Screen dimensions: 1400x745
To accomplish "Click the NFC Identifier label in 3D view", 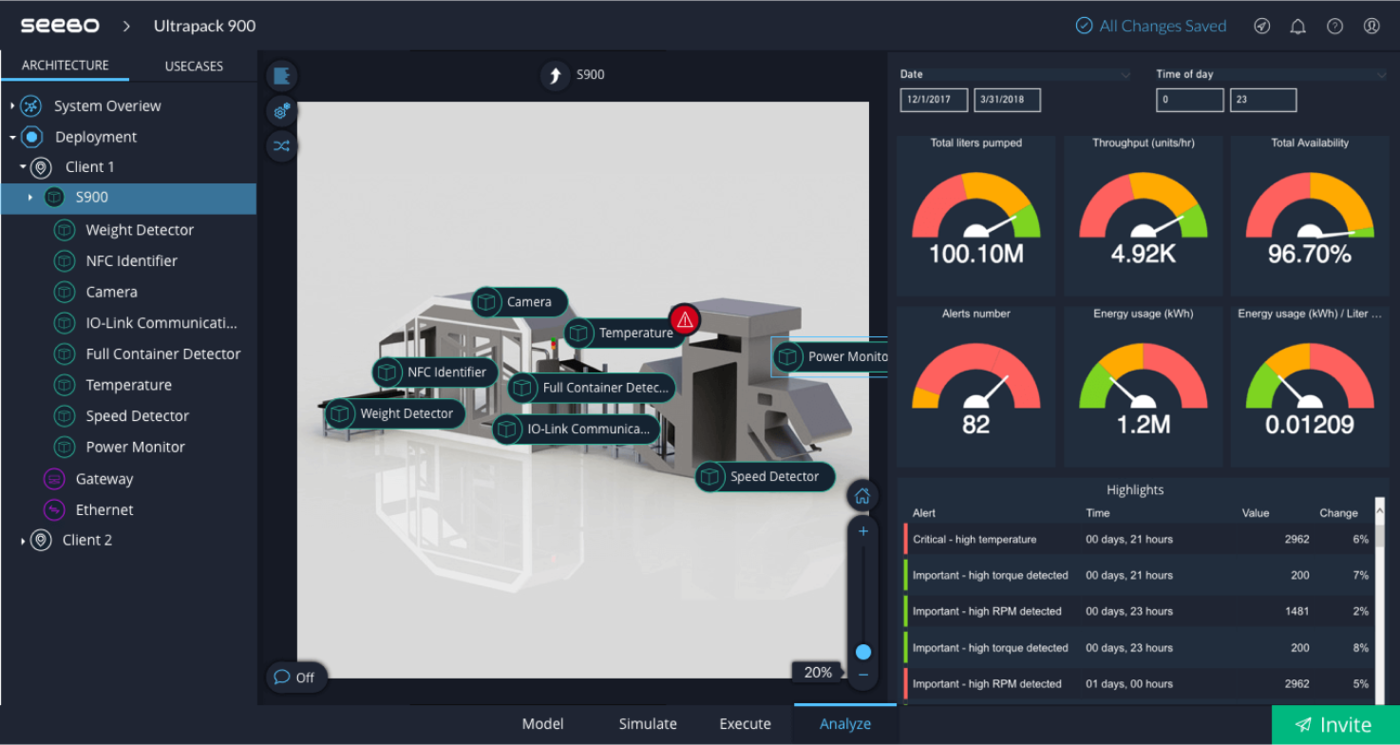I will click(435, 372).
